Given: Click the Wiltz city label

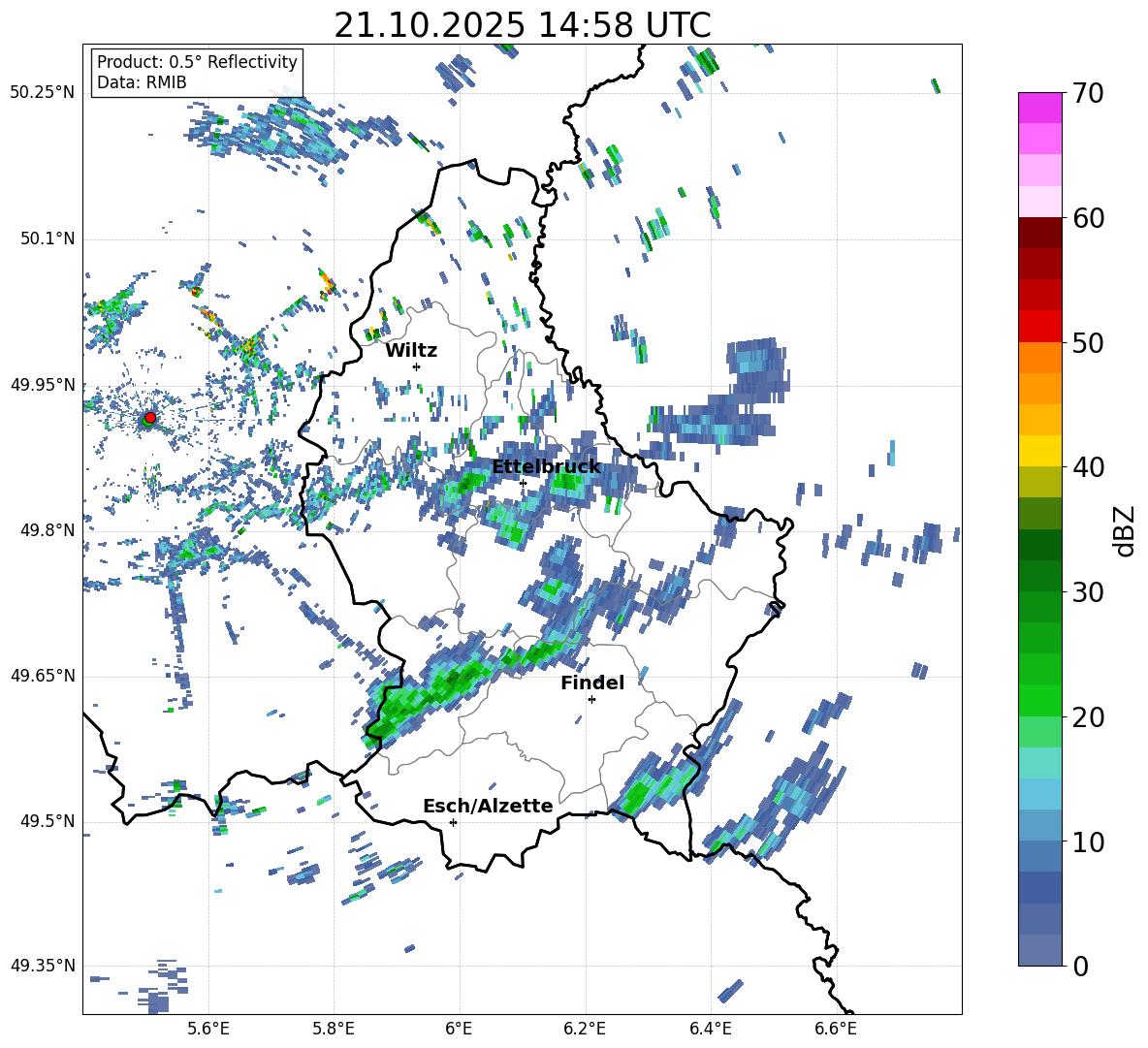Looking at the screenshot, I should (x=411, y=350).
